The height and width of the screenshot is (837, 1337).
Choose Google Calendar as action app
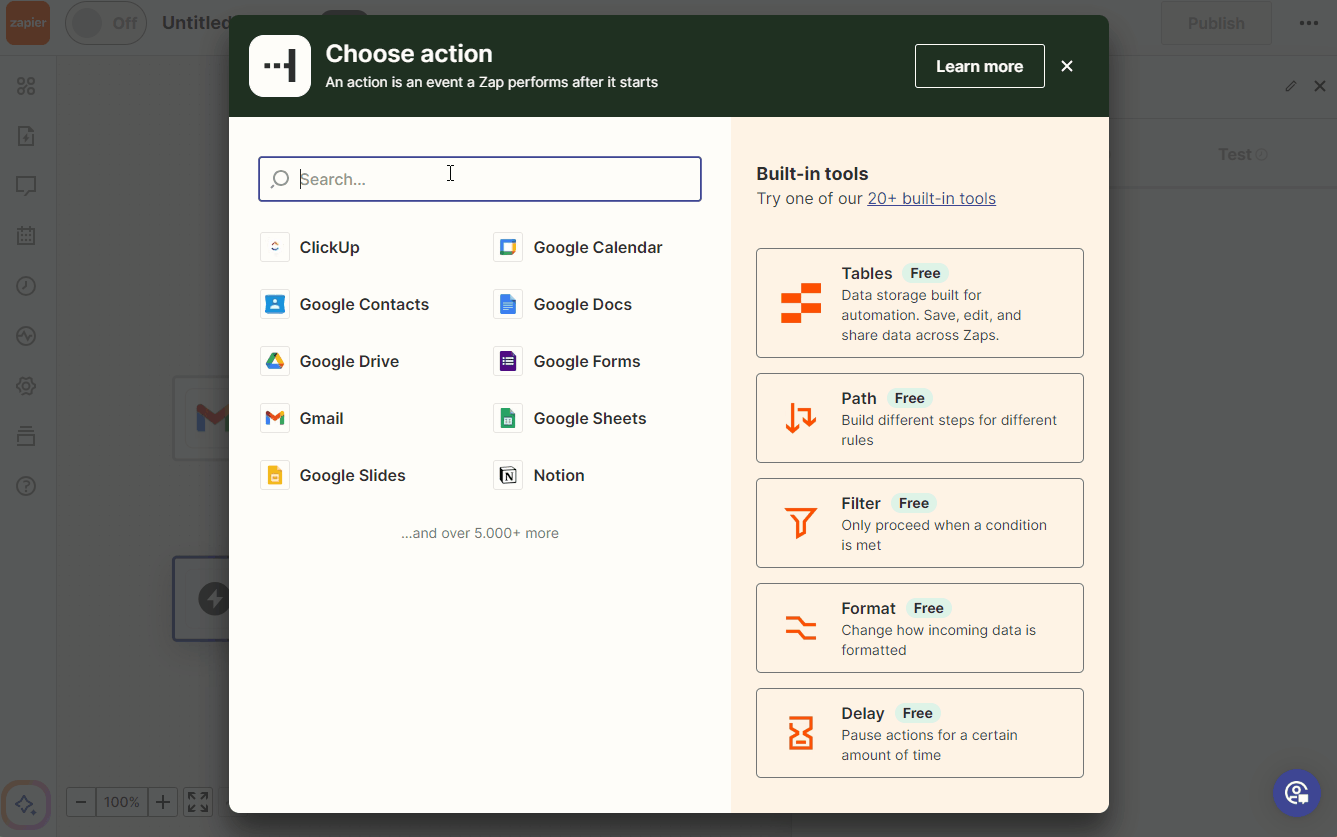[578, 247]
